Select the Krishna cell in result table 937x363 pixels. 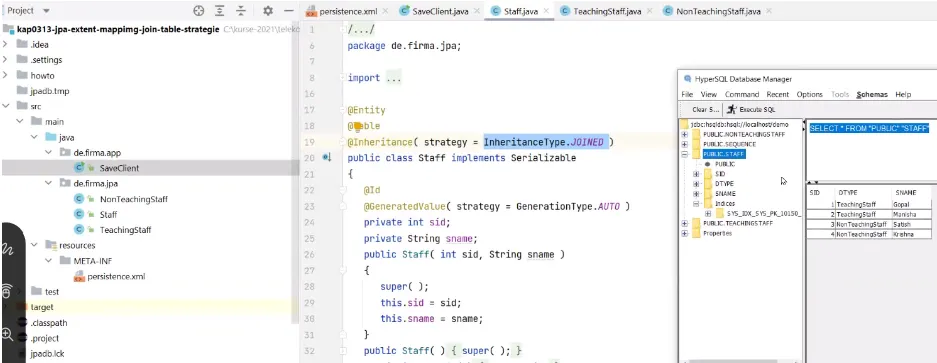tap(911, 234)
